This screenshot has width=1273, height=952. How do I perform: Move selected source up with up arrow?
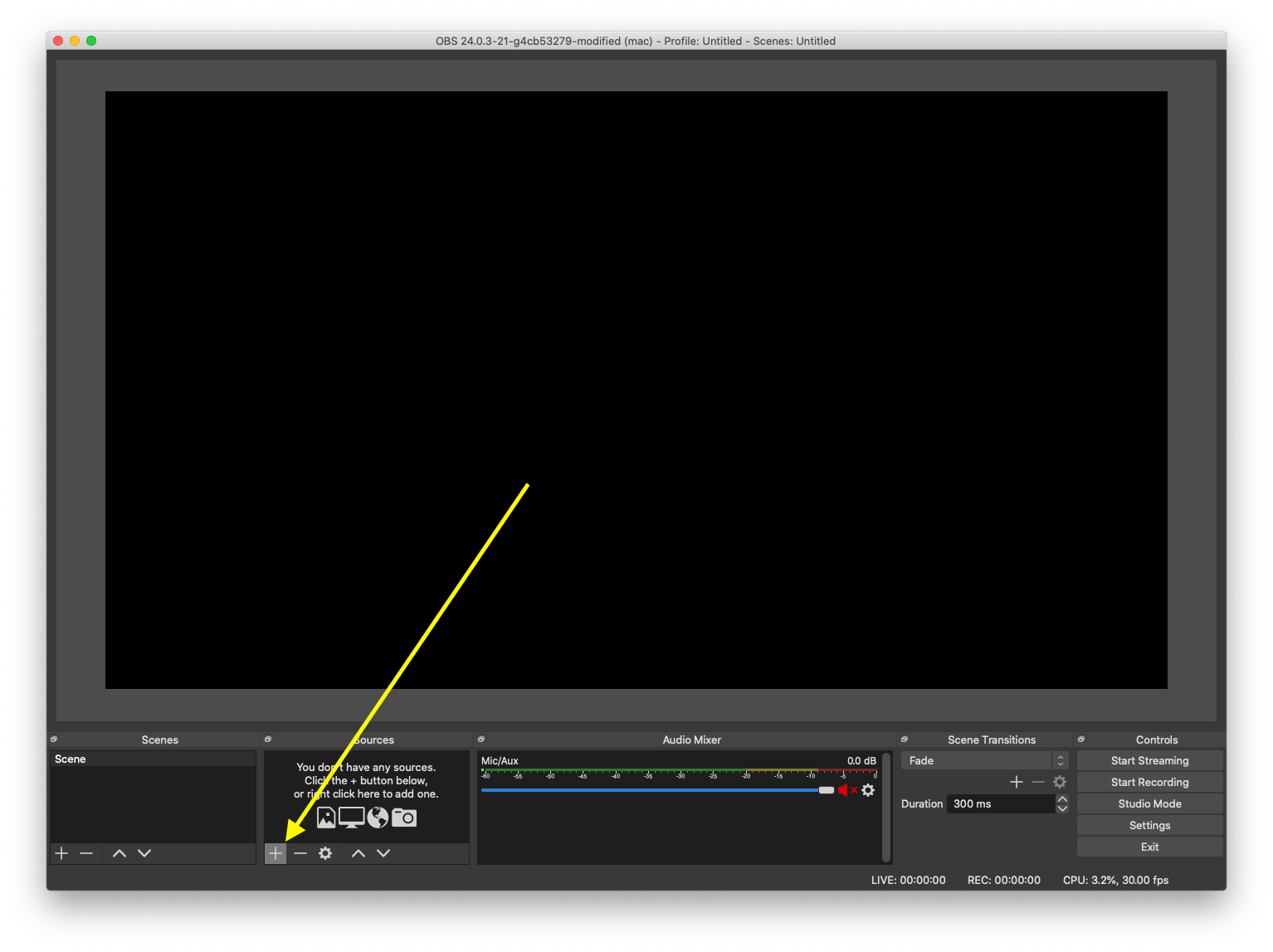point(358,853)
